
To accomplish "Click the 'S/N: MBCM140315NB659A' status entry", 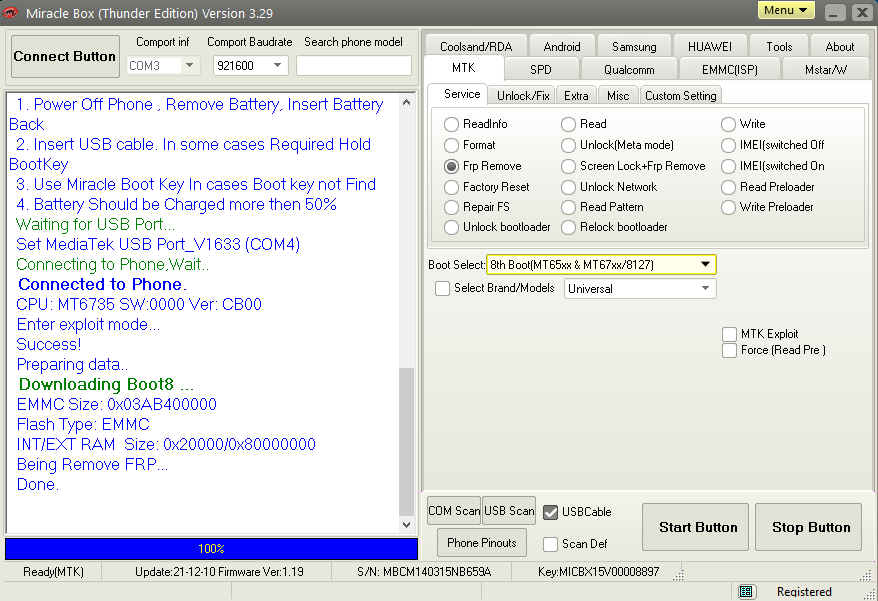I will 424,572.
